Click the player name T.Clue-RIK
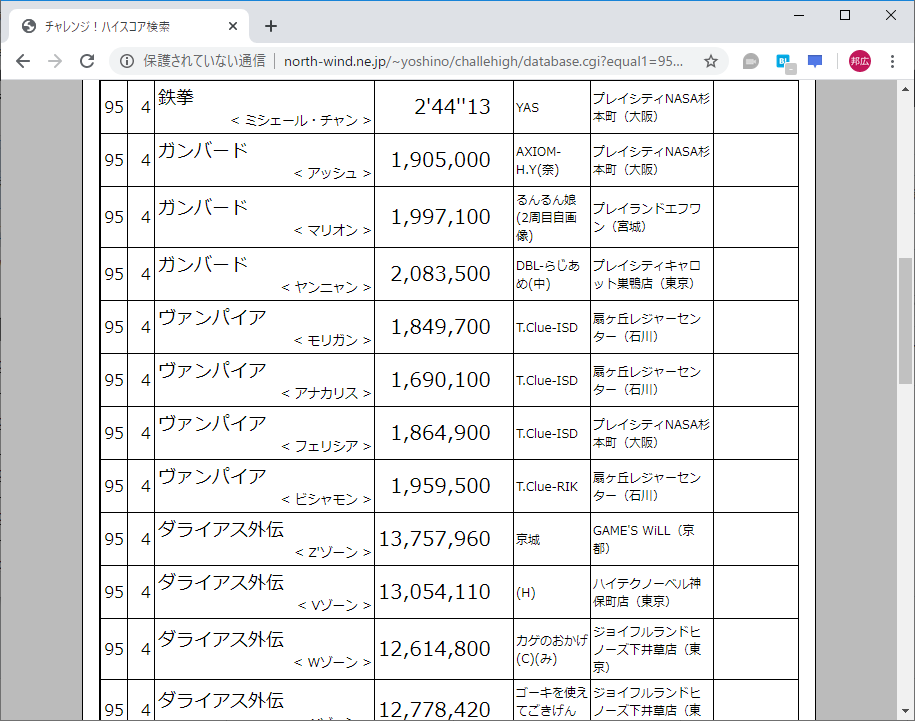 pyautogui.click(x=547, y=486)
